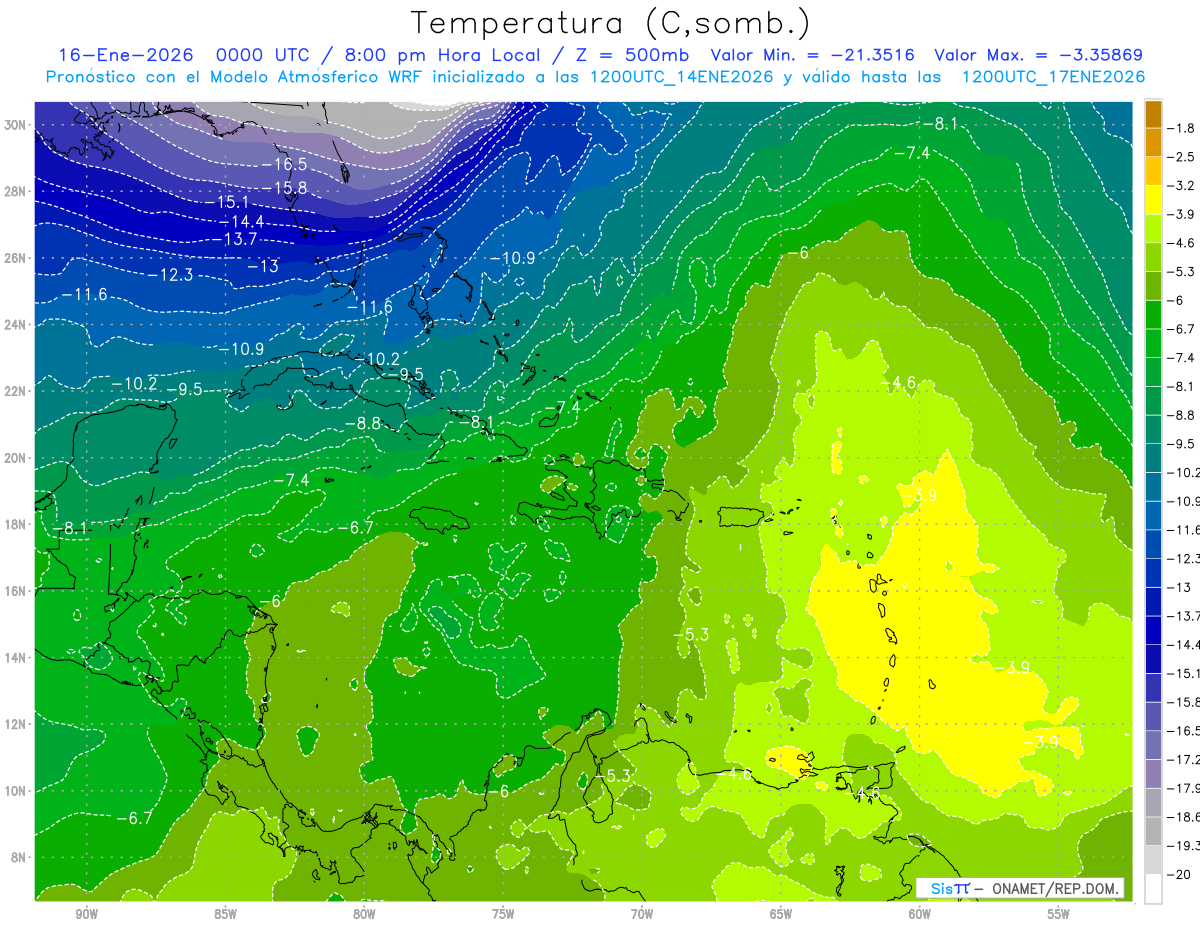Click the 'SisTT - ONAMET/REP.DOM.' credit box
The width and height of the screenshot is (1200, 927).
pos(1020,888)
